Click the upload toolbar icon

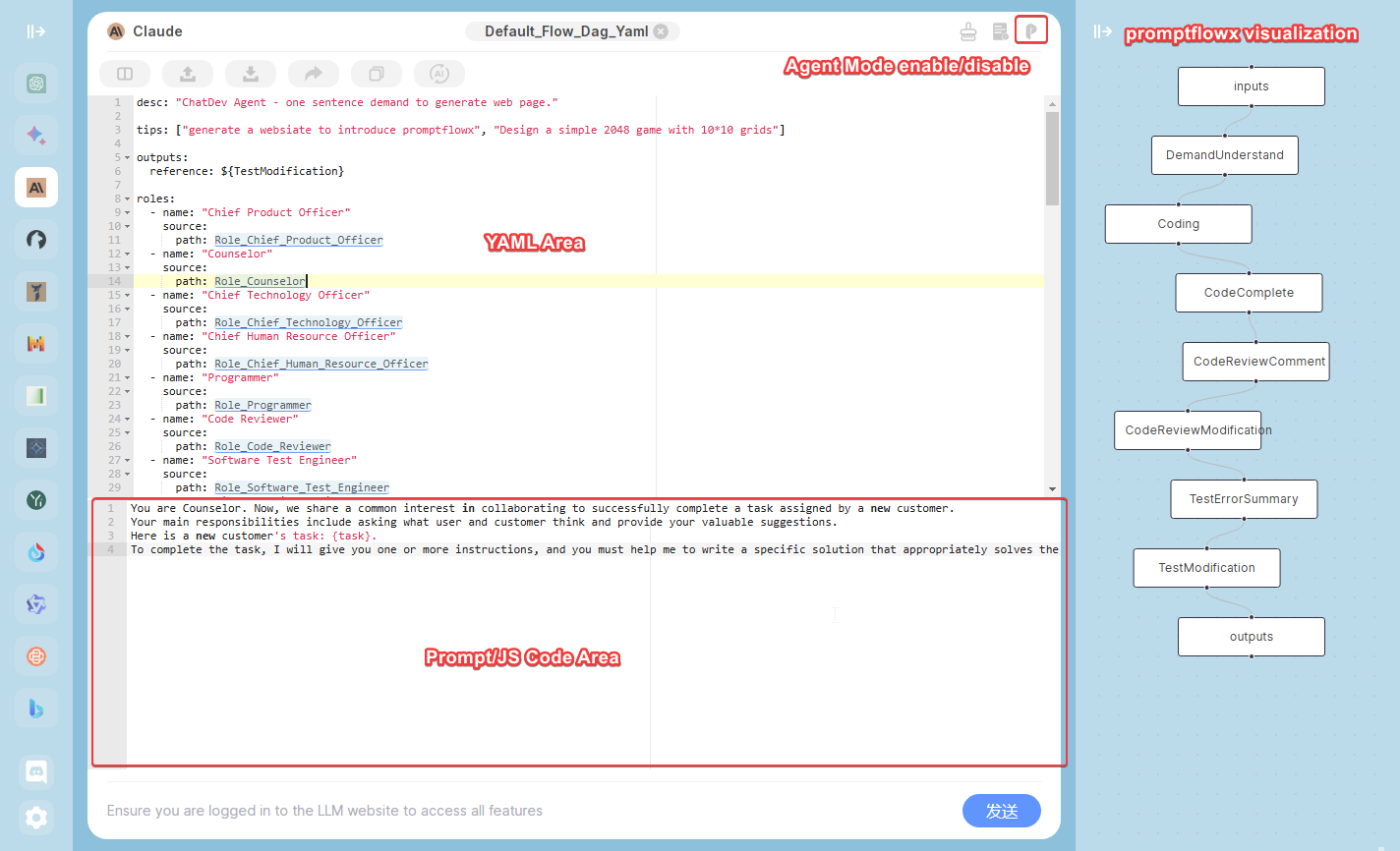(188, 74)
